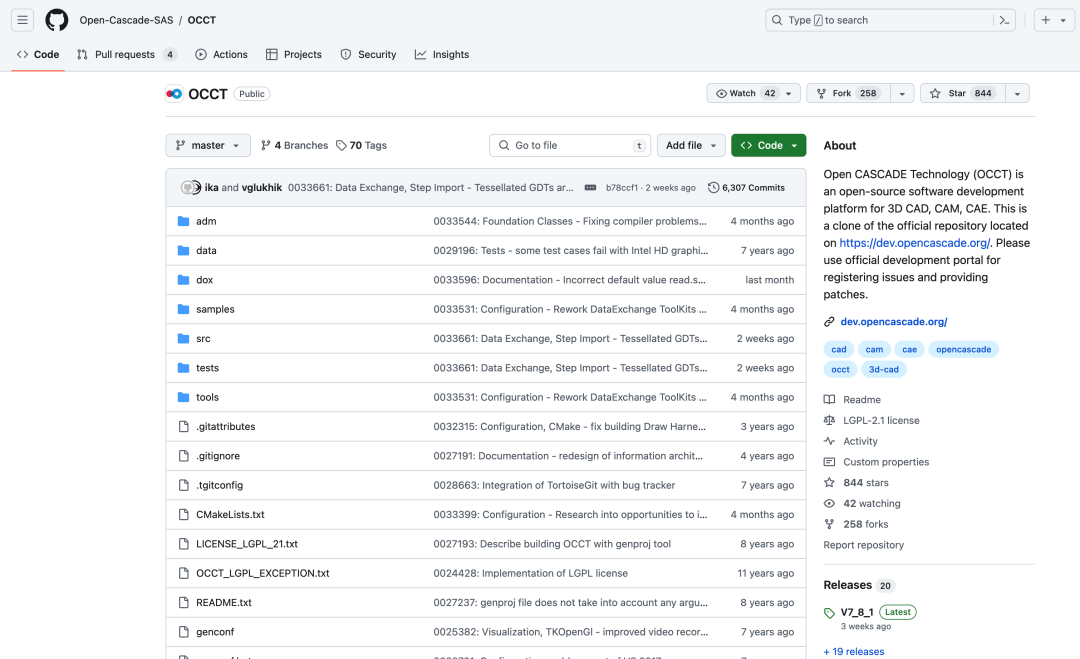
Task: Click the adm folder icon
Action: (x=183, y=221)
